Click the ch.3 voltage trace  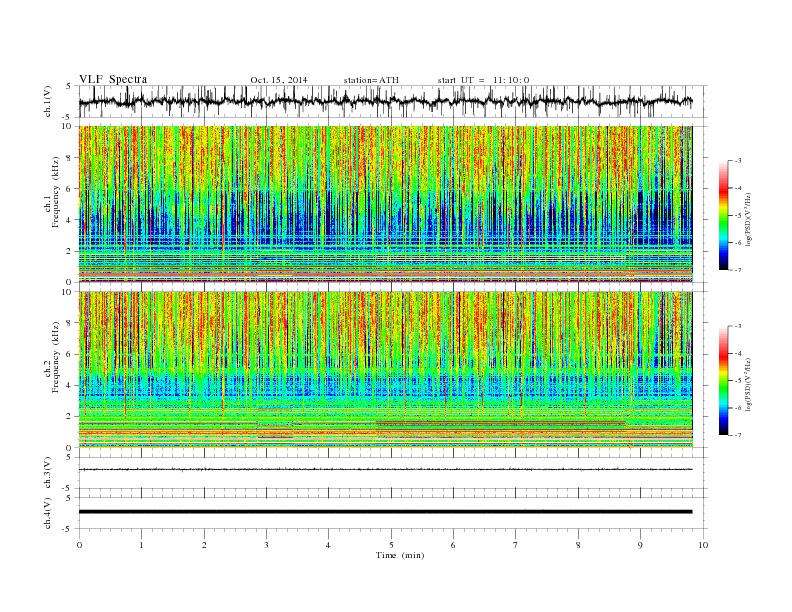coord(385,470)
